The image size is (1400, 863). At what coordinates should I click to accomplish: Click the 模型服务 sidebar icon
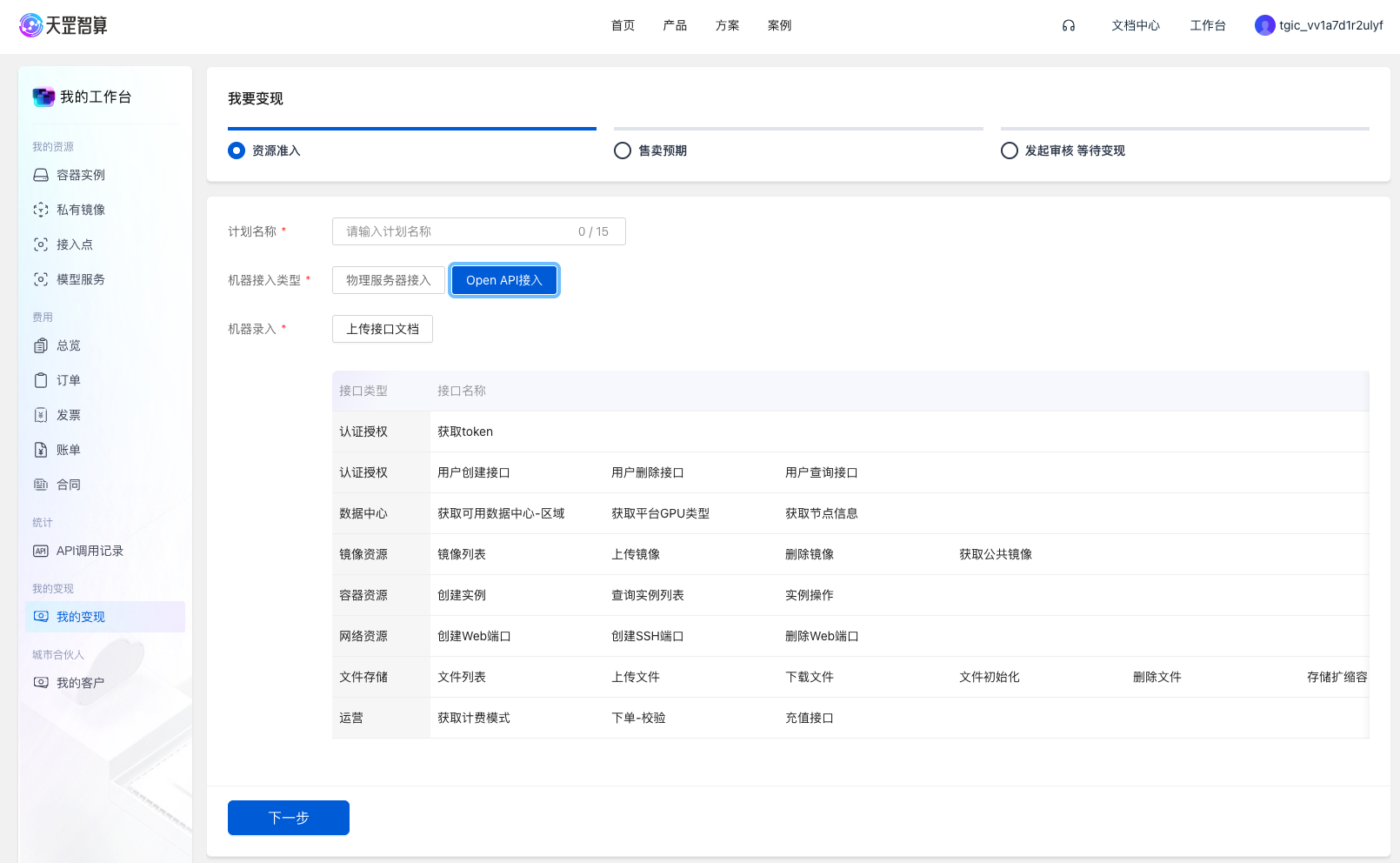click(x=41, y=279)
